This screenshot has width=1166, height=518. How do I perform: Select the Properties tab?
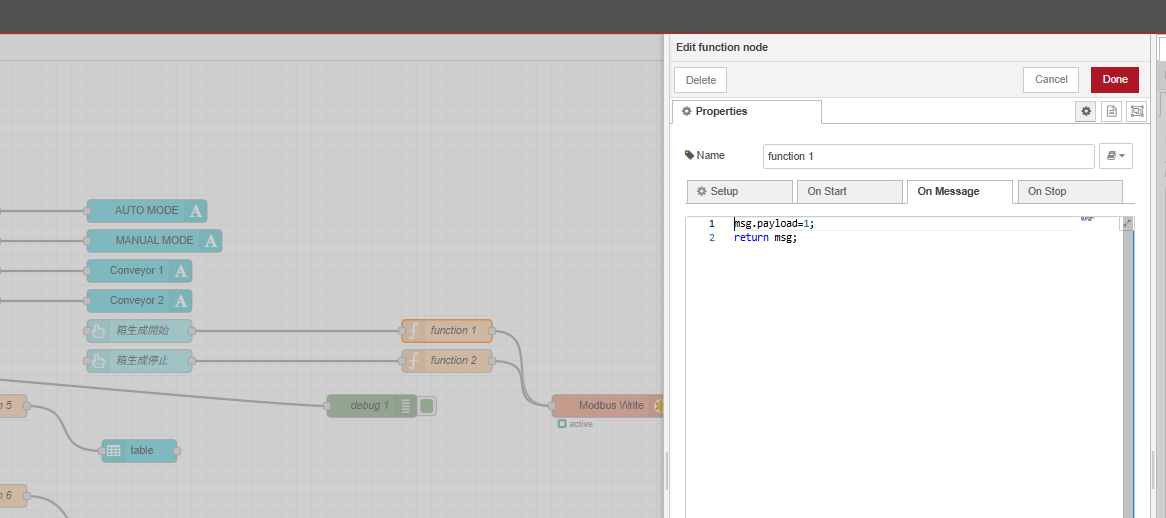pos(747,111)
